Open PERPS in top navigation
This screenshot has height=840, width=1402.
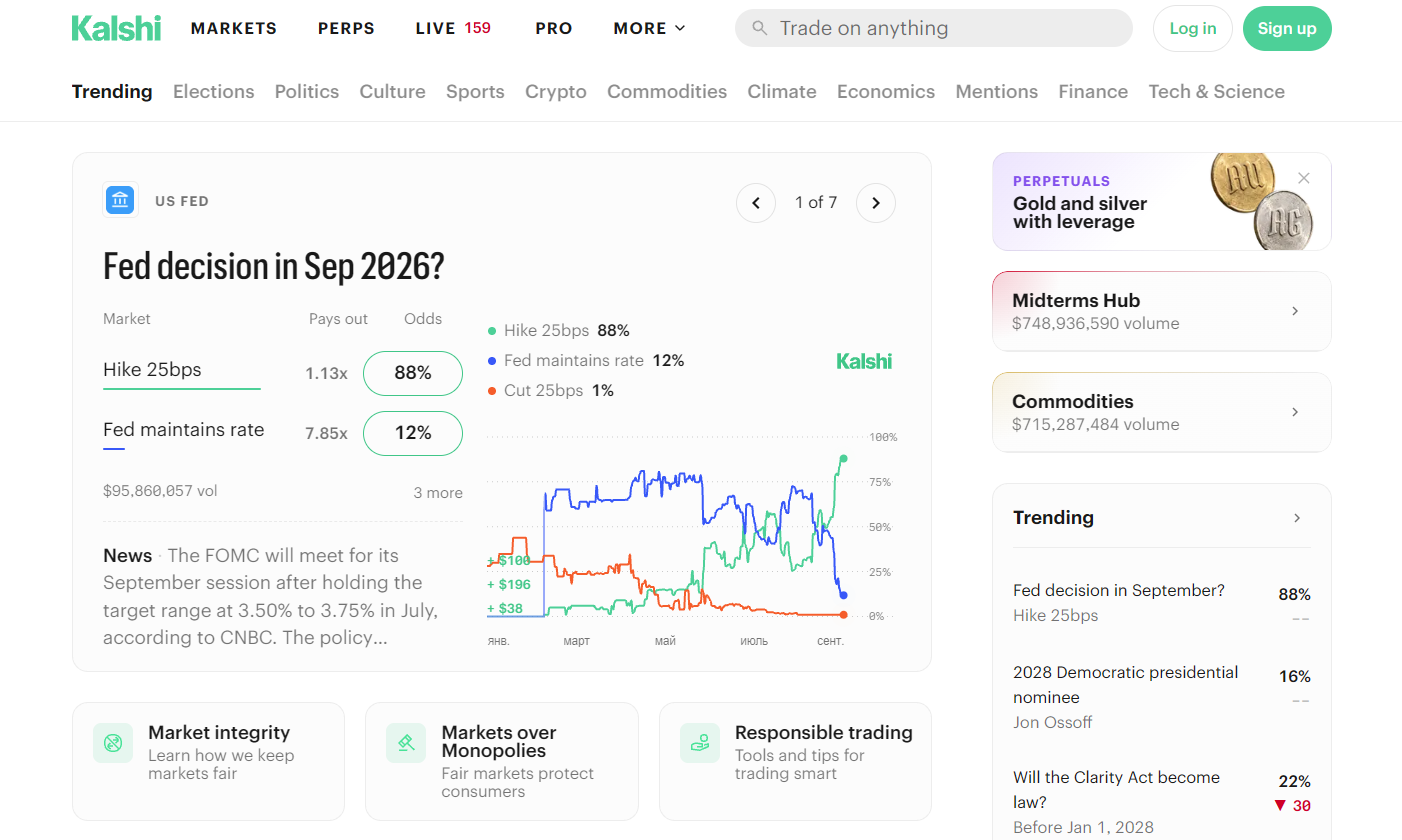point(346,28)
